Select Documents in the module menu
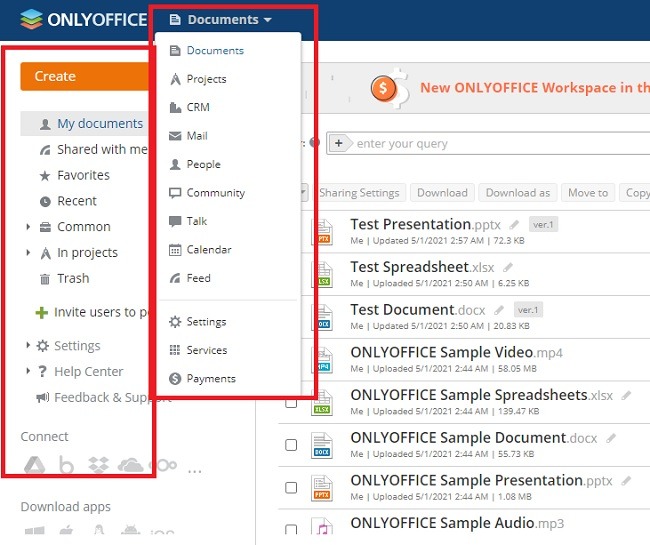The width and height of the screenshot is (650, 545). click(x=215, y=51)
